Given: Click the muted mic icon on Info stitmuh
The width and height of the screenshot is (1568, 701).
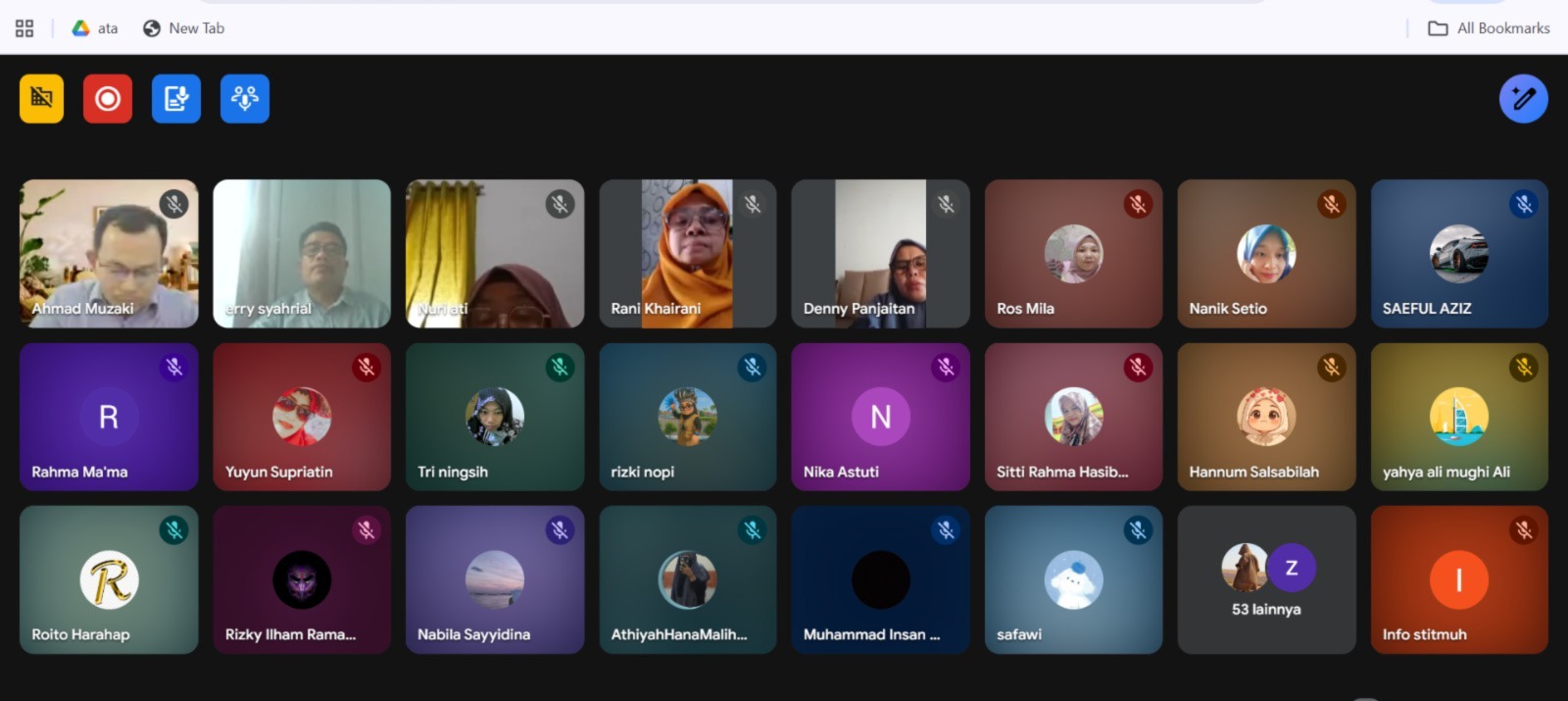Looking at the screenshot, I should click(x=1524, y=530).
